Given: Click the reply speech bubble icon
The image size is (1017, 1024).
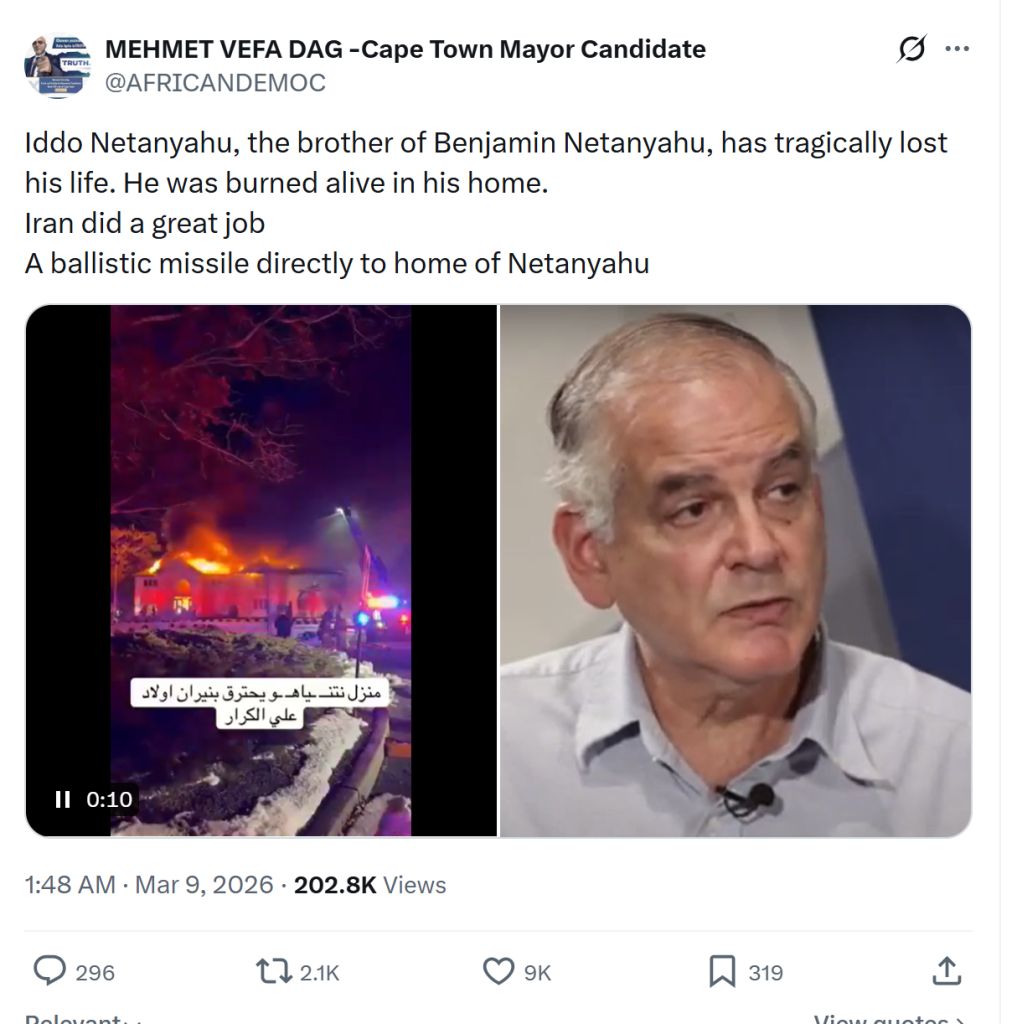Looking at the screenshot, I should point(50,971).
